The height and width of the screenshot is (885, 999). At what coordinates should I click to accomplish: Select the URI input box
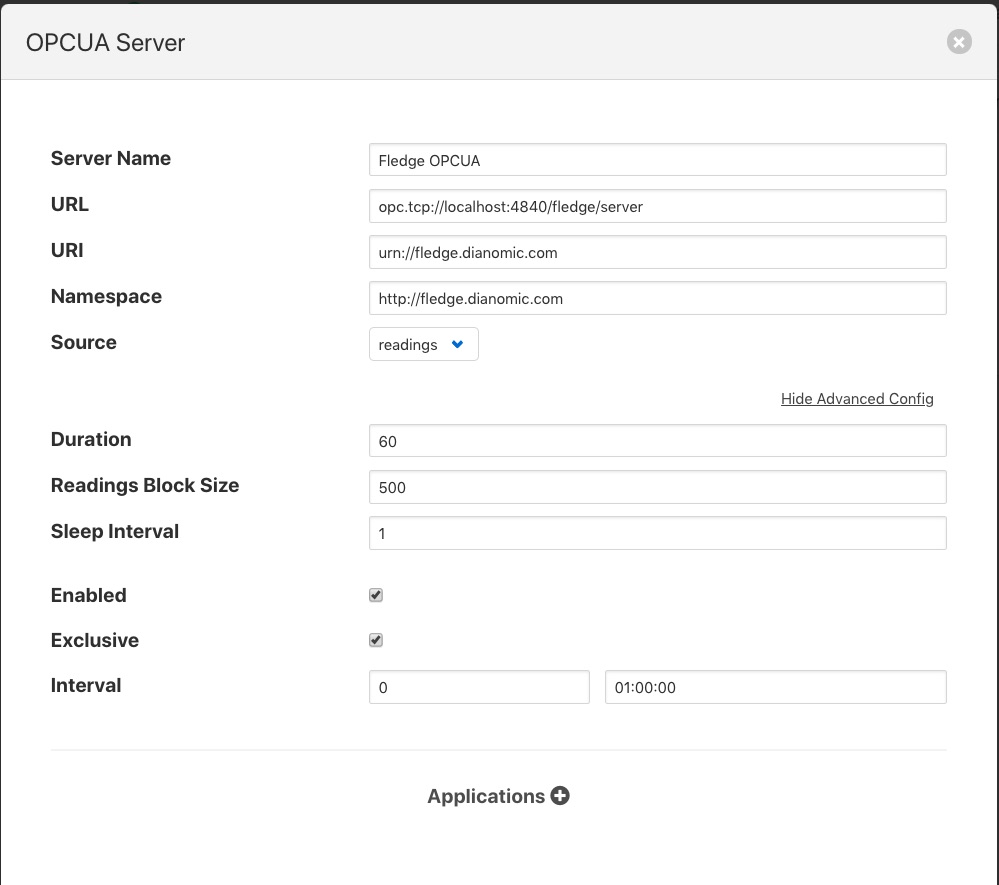pyautogui.click(x=657, y=252)
